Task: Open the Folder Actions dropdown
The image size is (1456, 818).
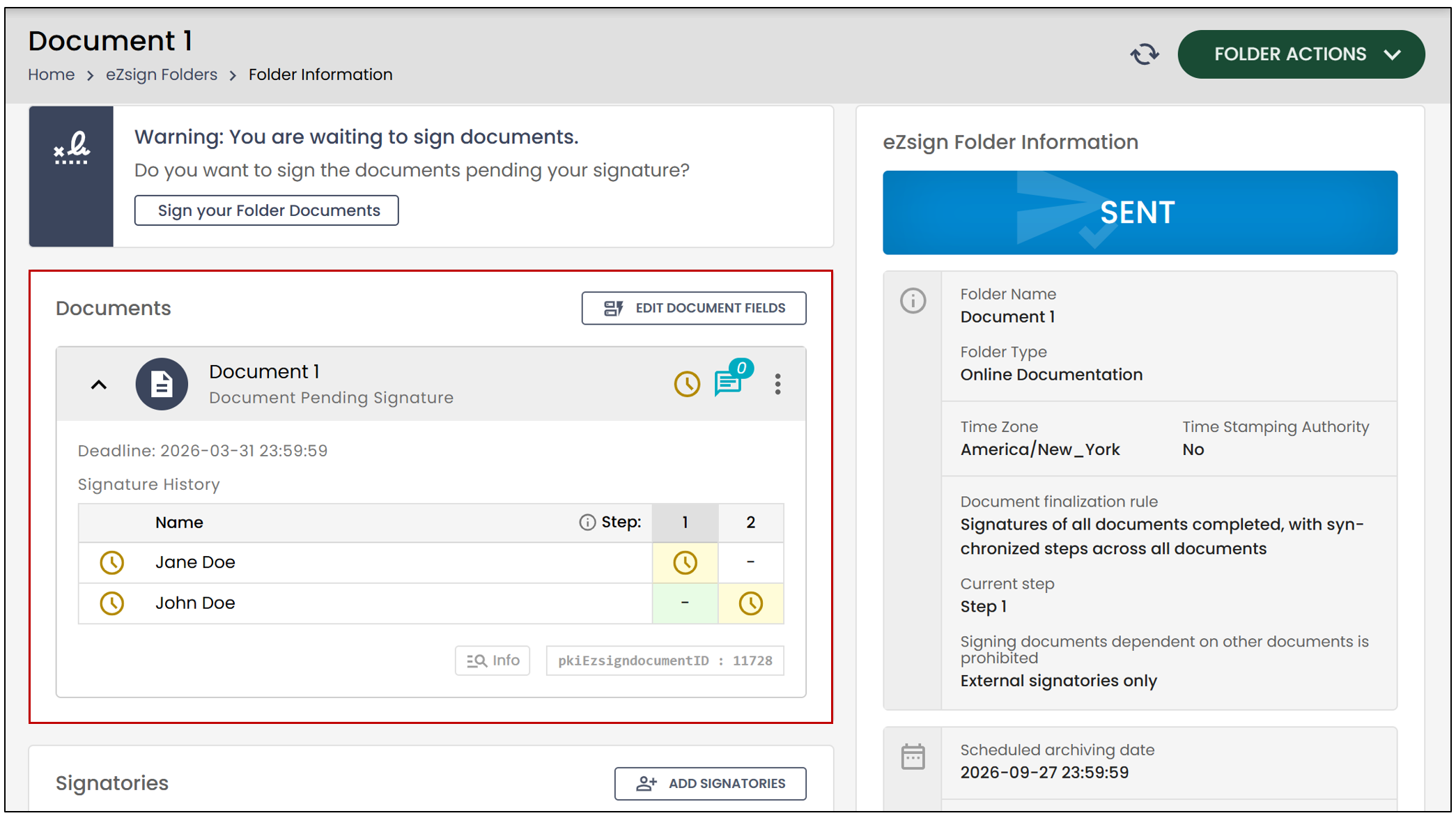Action: pos(1301,54)
